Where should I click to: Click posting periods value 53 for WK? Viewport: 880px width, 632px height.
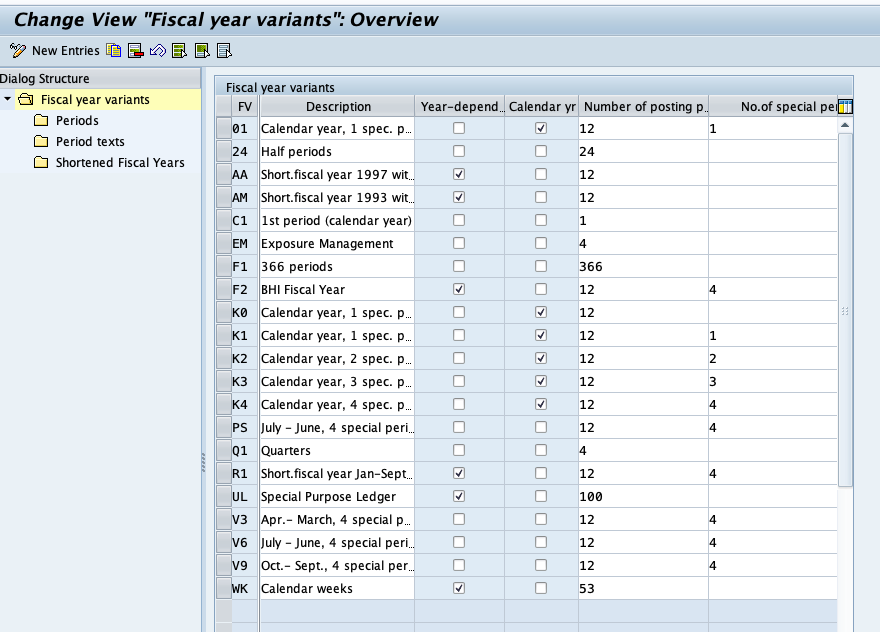643,589
